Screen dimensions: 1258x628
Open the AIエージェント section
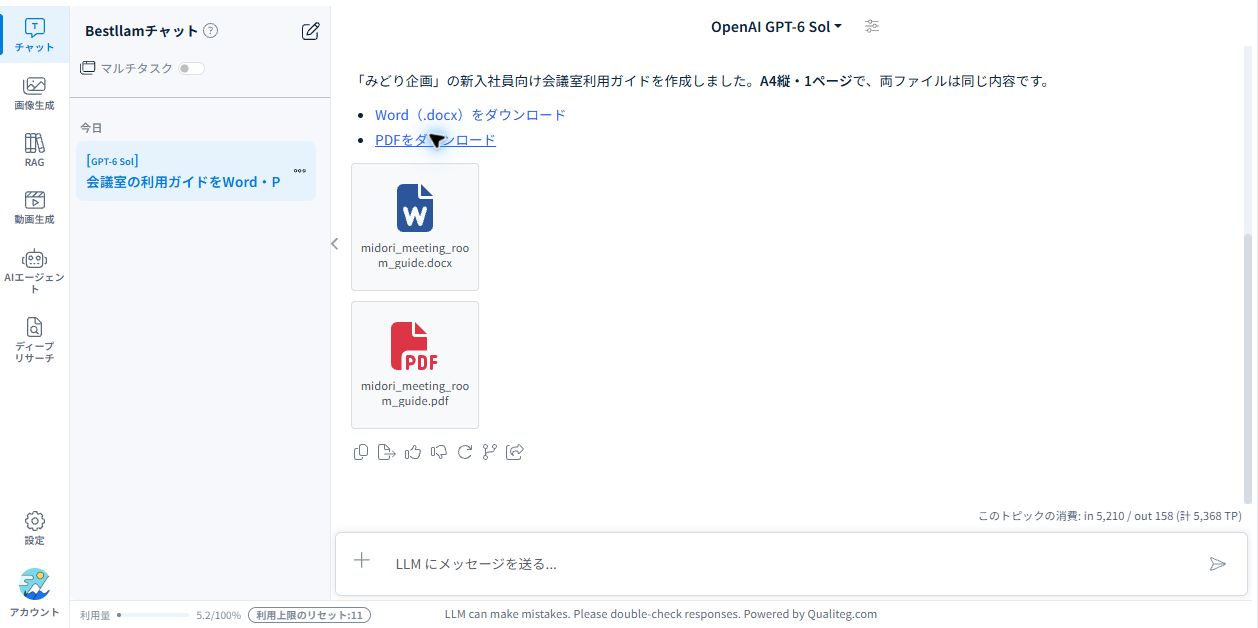[x=34, y=270]
